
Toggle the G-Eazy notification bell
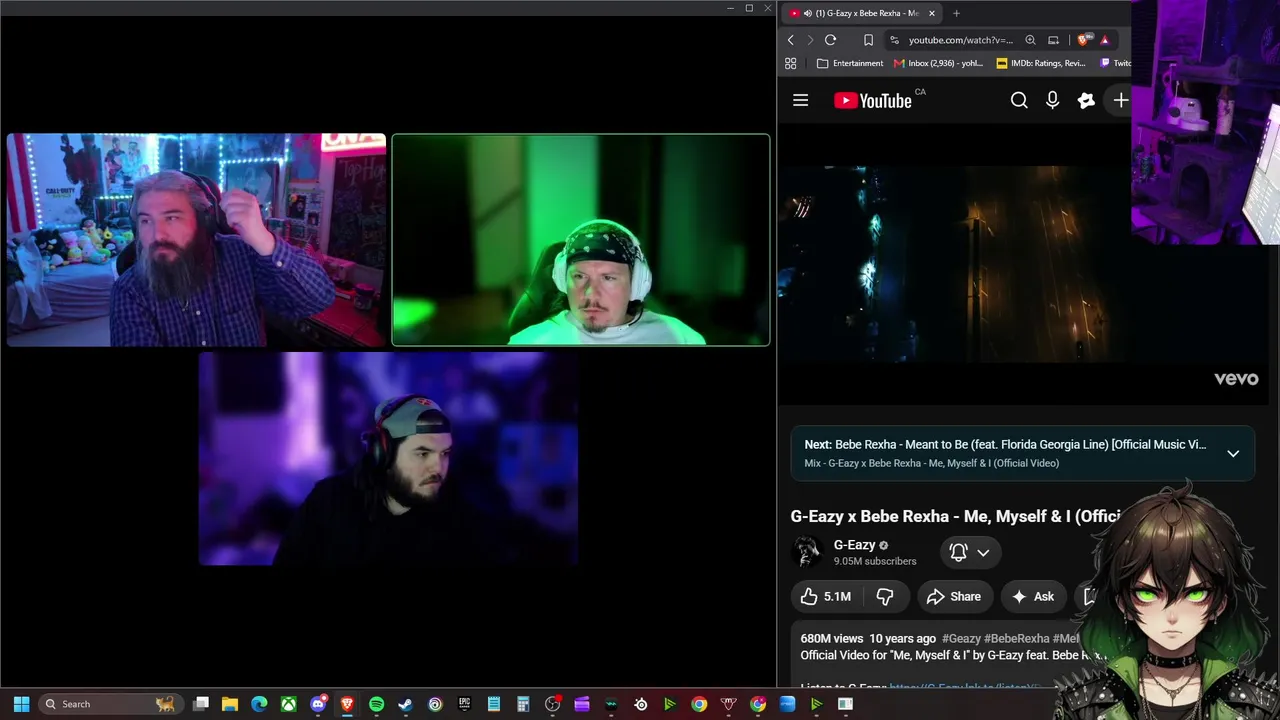958,552
